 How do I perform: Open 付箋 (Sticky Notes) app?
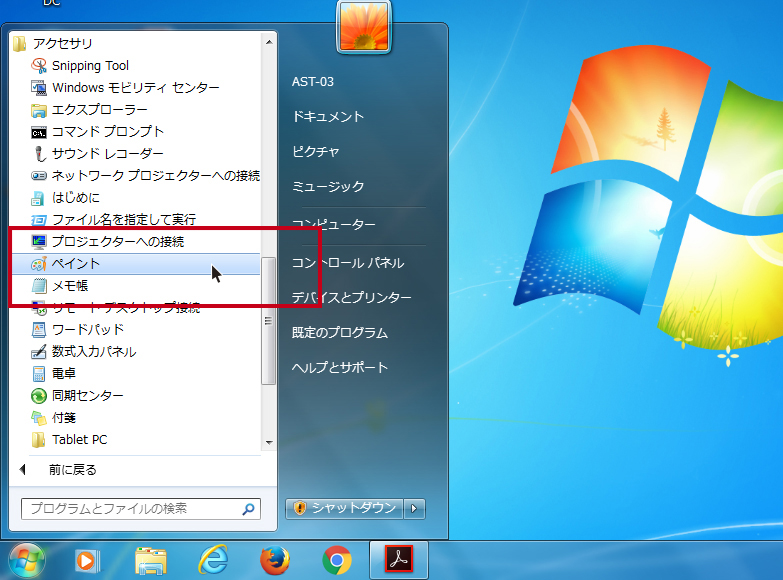pos(63,417)
